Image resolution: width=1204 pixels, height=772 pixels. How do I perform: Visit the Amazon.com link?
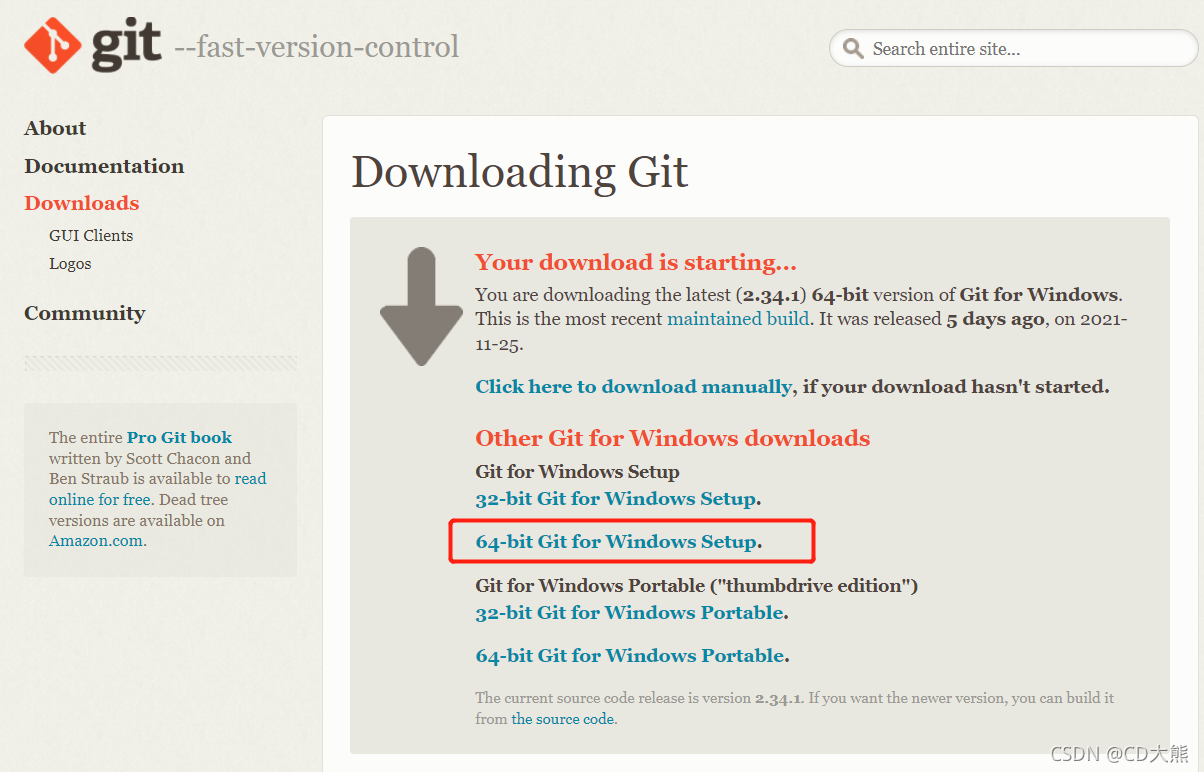point(97,541)
